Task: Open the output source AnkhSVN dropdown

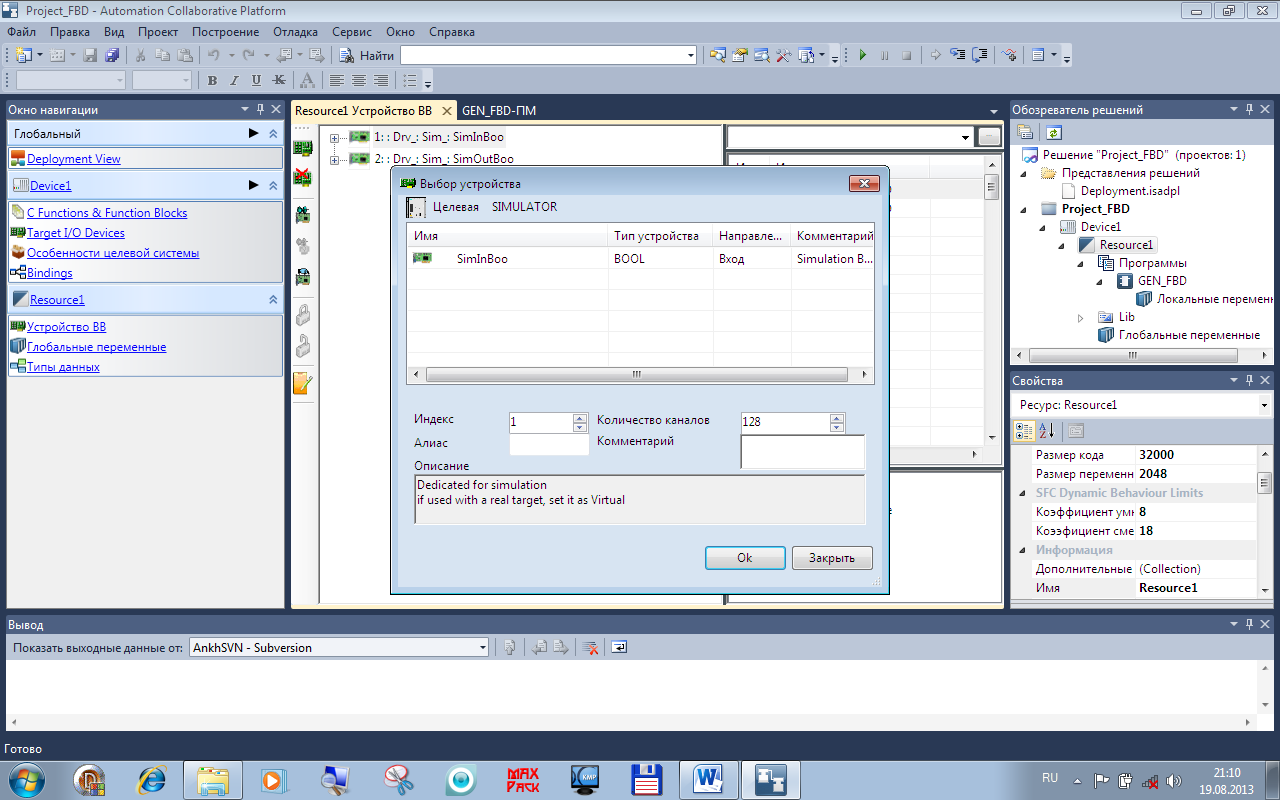Action: tap(482, 648)
